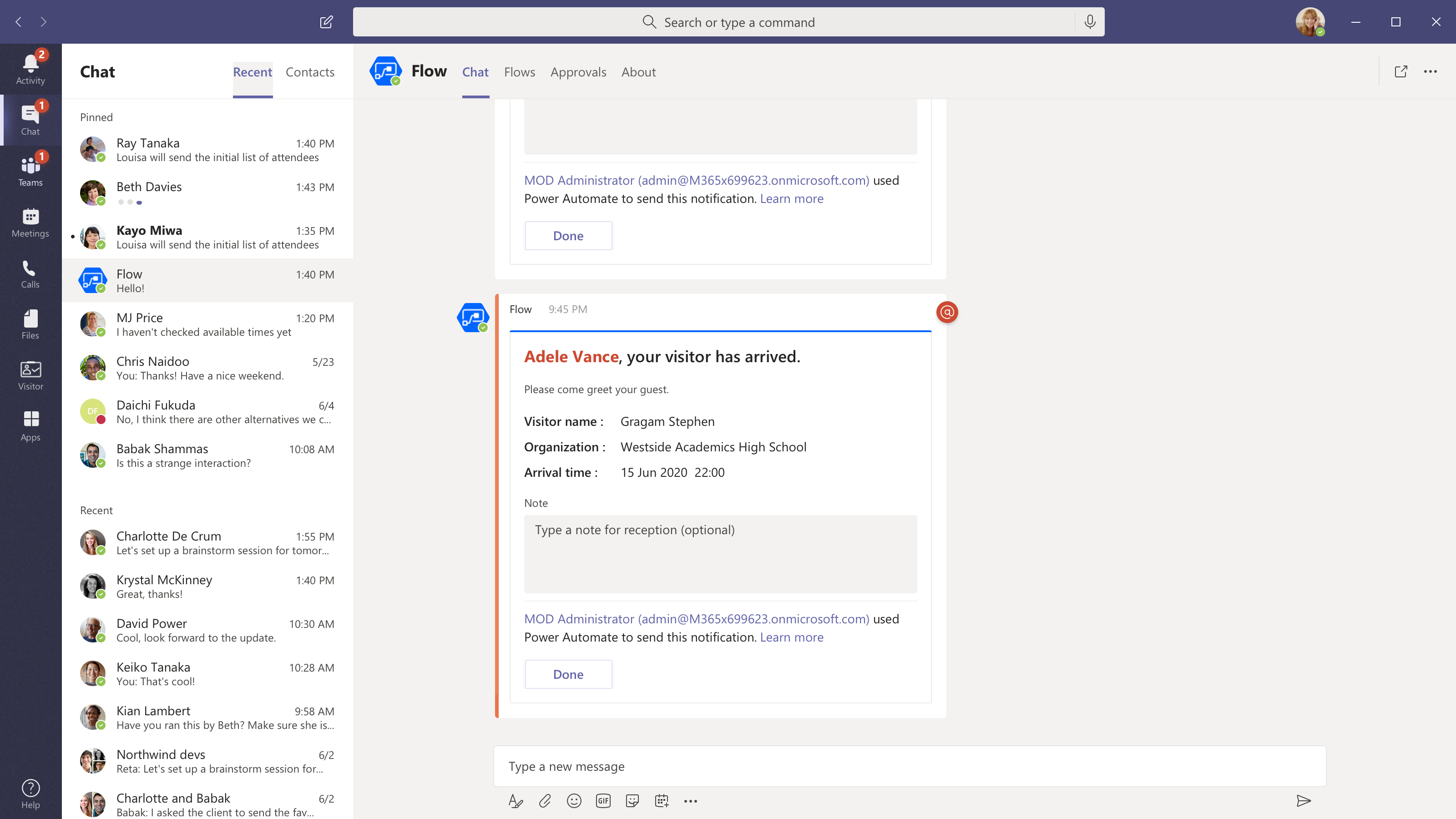Expand the Flow chat overflow menu
Viewport: 1456px width, 819px height.
pos(1432,71)
